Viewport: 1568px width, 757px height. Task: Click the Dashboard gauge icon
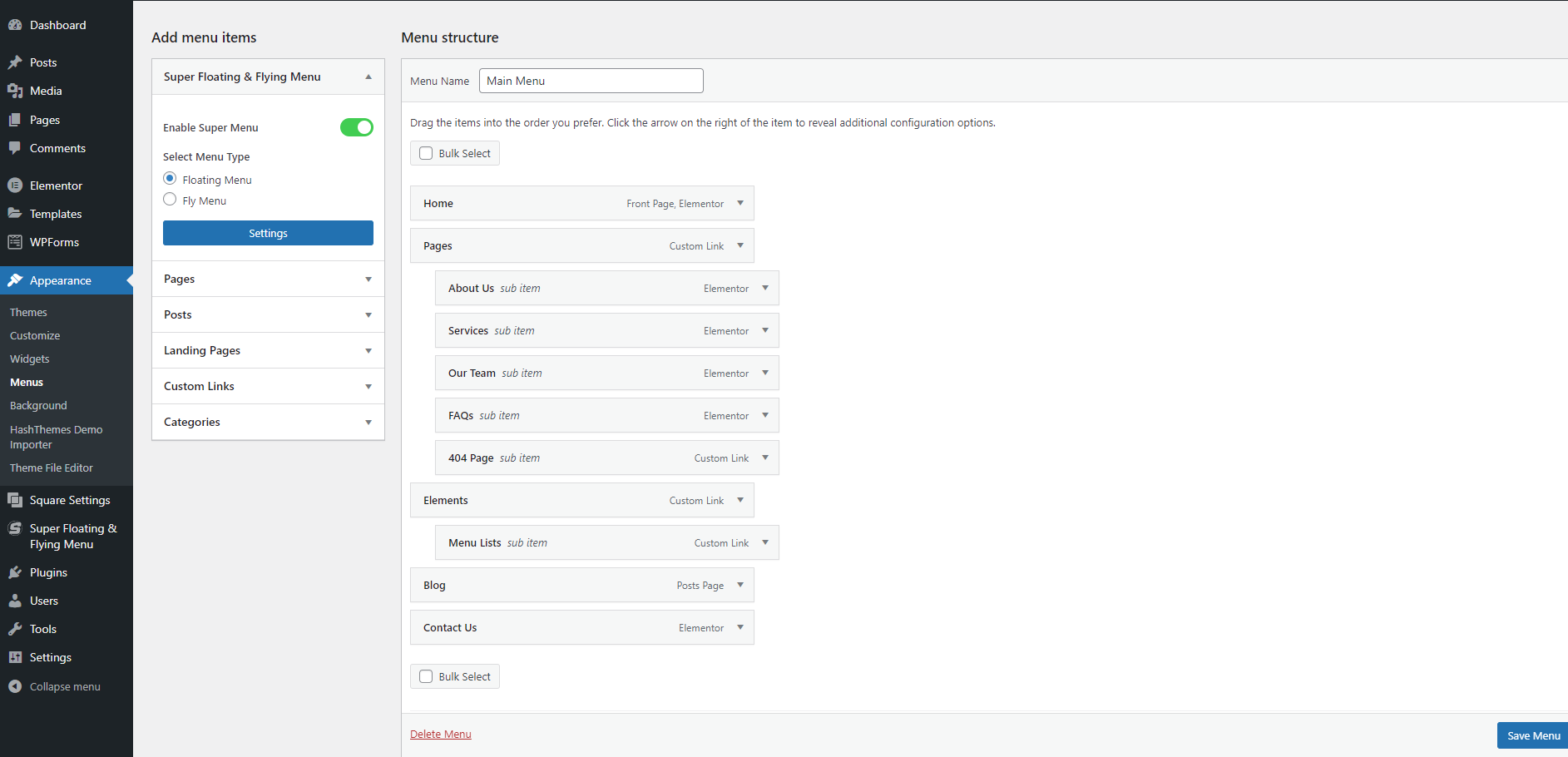pyautogui.click(x=15, y=25)
